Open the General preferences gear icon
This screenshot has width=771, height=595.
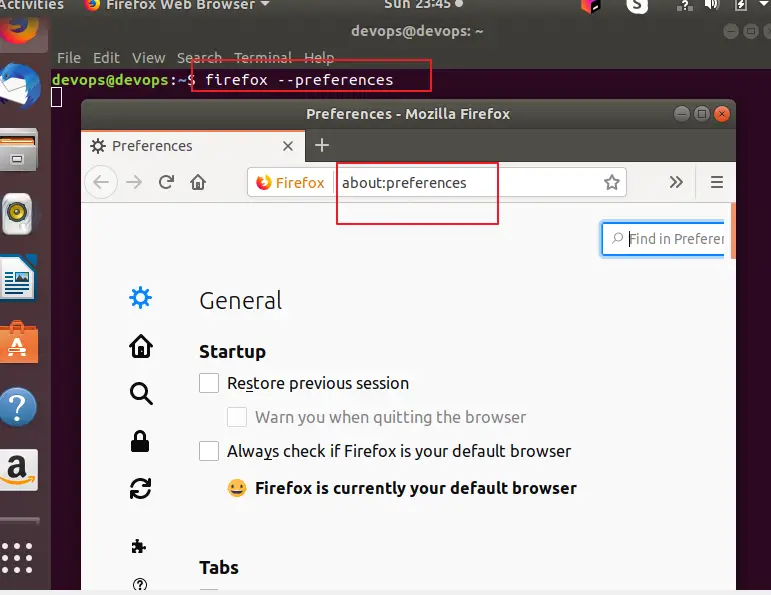click(141, 298)
